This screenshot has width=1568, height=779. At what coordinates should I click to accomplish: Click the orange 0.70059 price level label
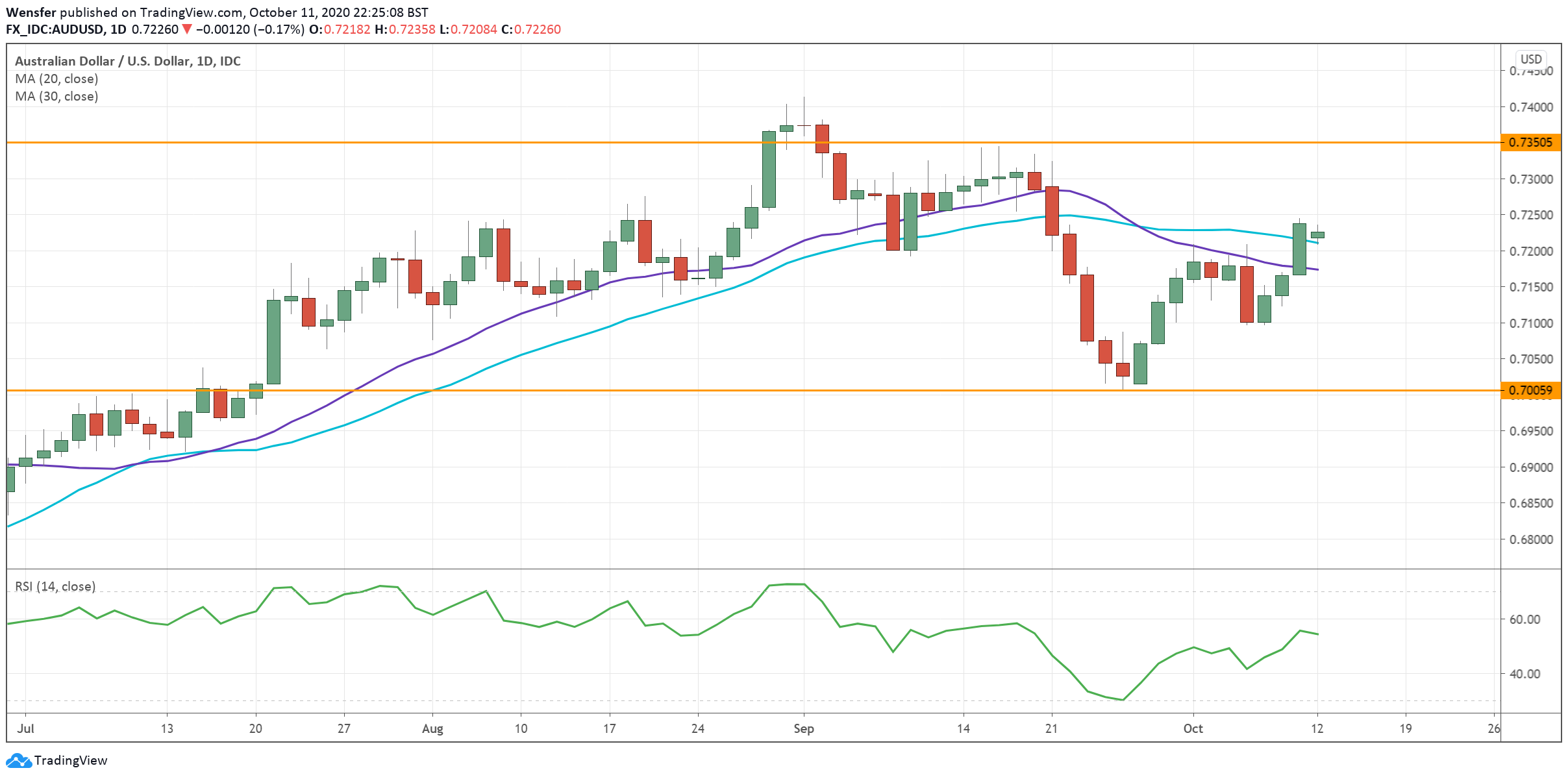1530,390
